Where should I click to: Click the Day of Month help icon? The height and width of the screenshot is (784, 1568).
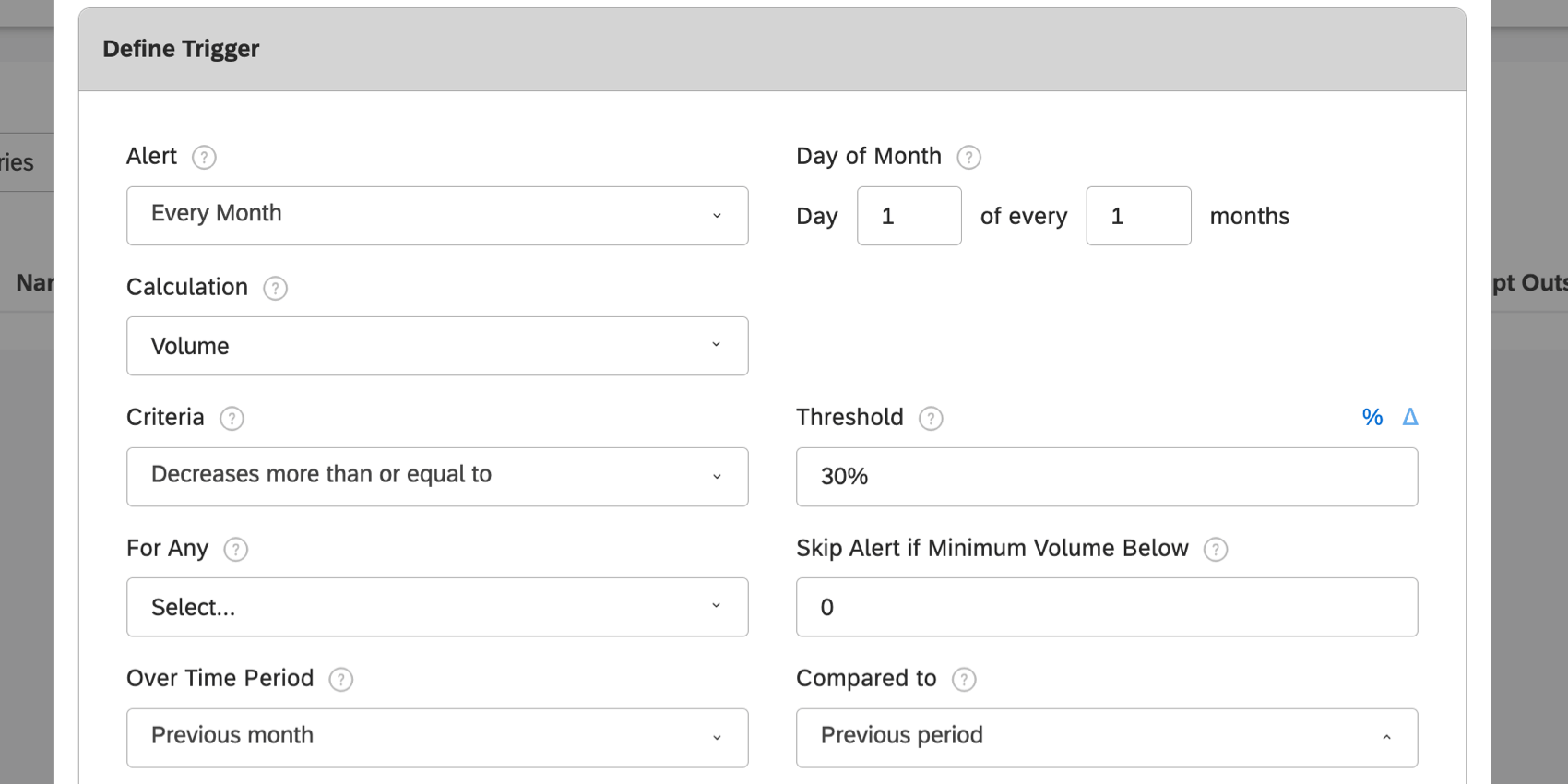pos(968,158)
